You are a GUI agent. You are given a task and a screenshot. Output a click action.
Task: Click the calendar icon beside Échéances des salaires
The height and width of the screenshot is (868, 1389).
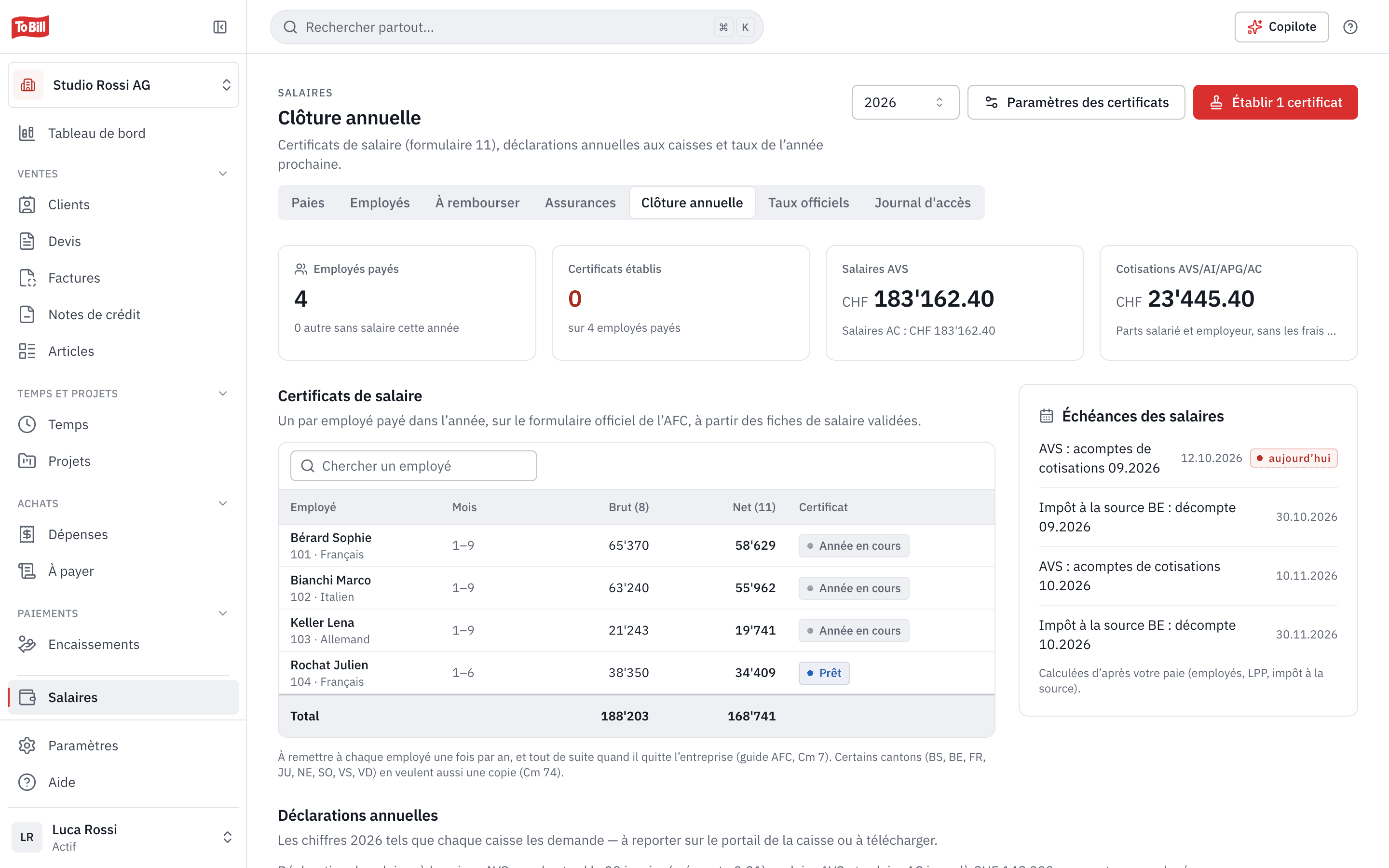pyautogui.click(x=1047, y=416)
